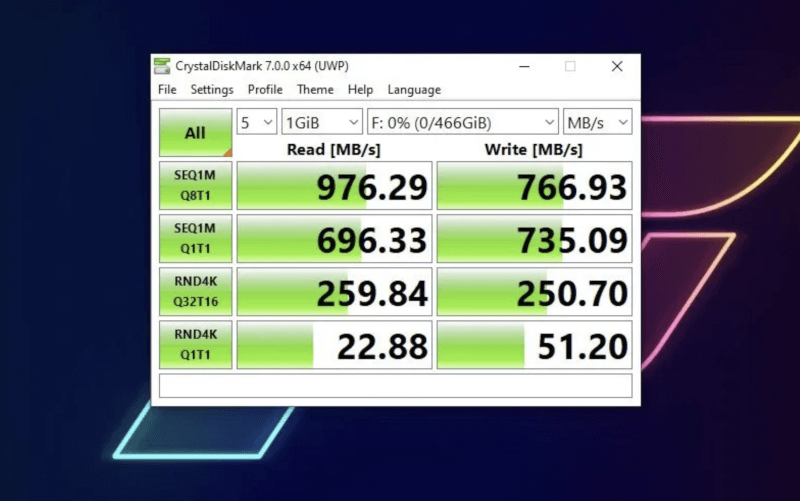Click the 735.09 write result
This screenshot has height=501, width=800.
(534, 239)
